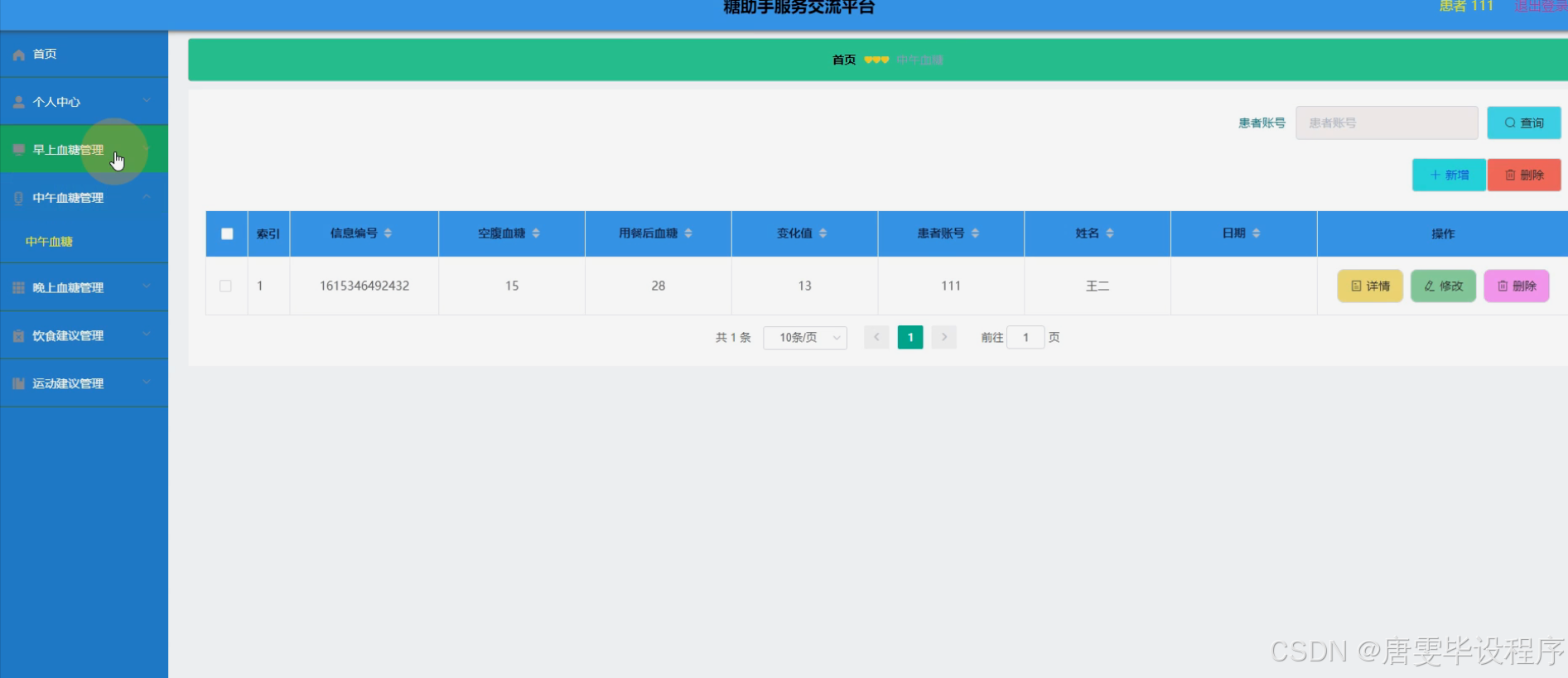
Task: Open the 10条/页 page size dropdown
Action: 805,337
